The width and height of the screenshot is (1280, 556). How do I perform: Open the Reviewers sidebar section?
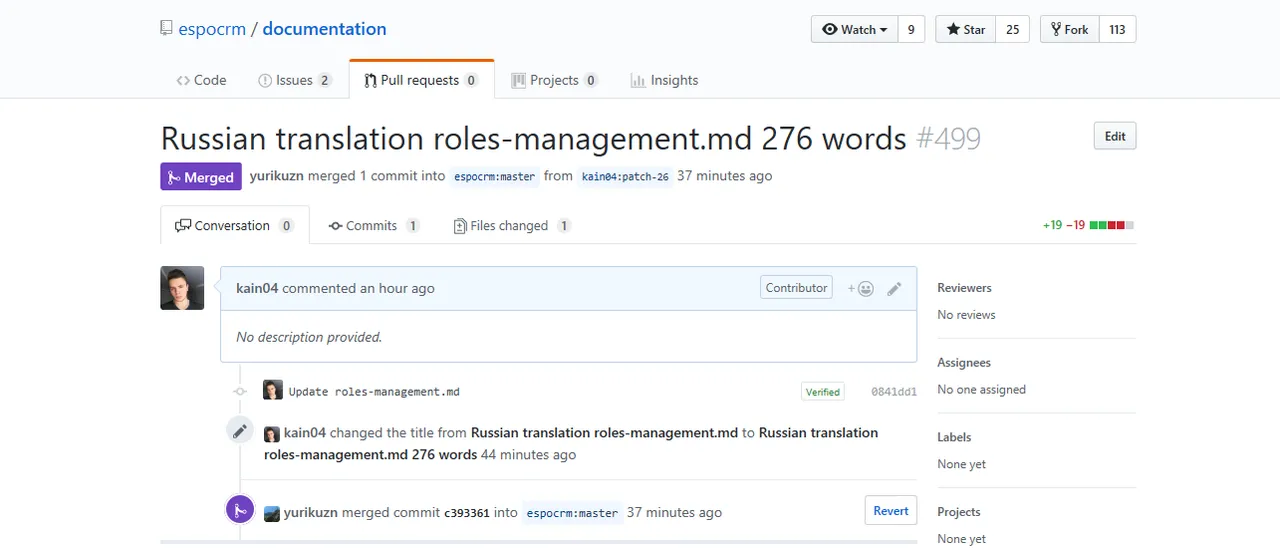[x=964, y=288]
